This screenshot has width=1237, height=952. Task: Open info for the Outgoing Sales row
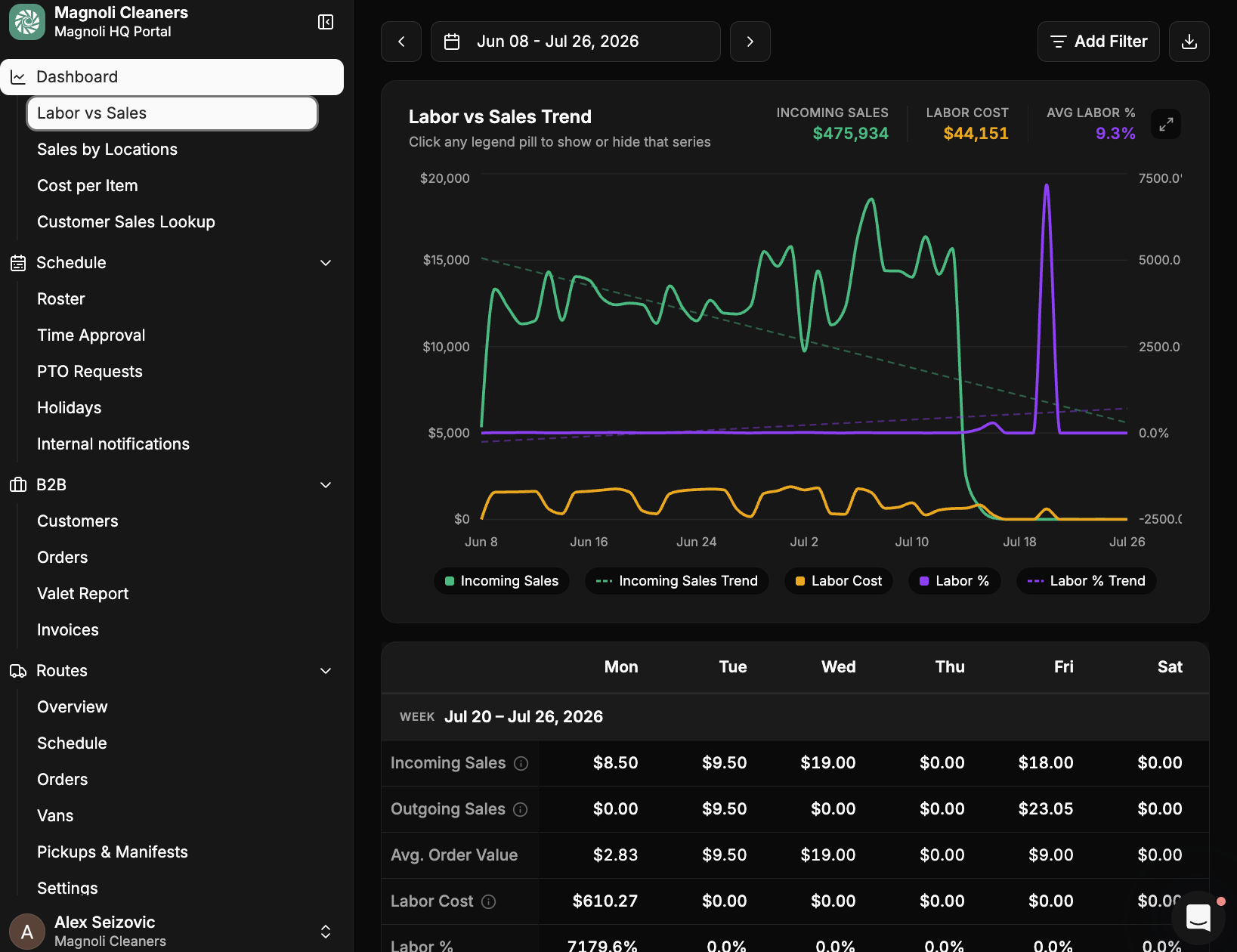520,809
